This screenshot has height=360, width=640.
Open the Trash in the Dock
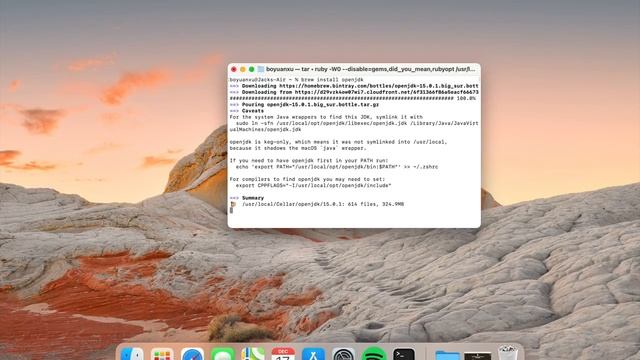click(508, 353)
